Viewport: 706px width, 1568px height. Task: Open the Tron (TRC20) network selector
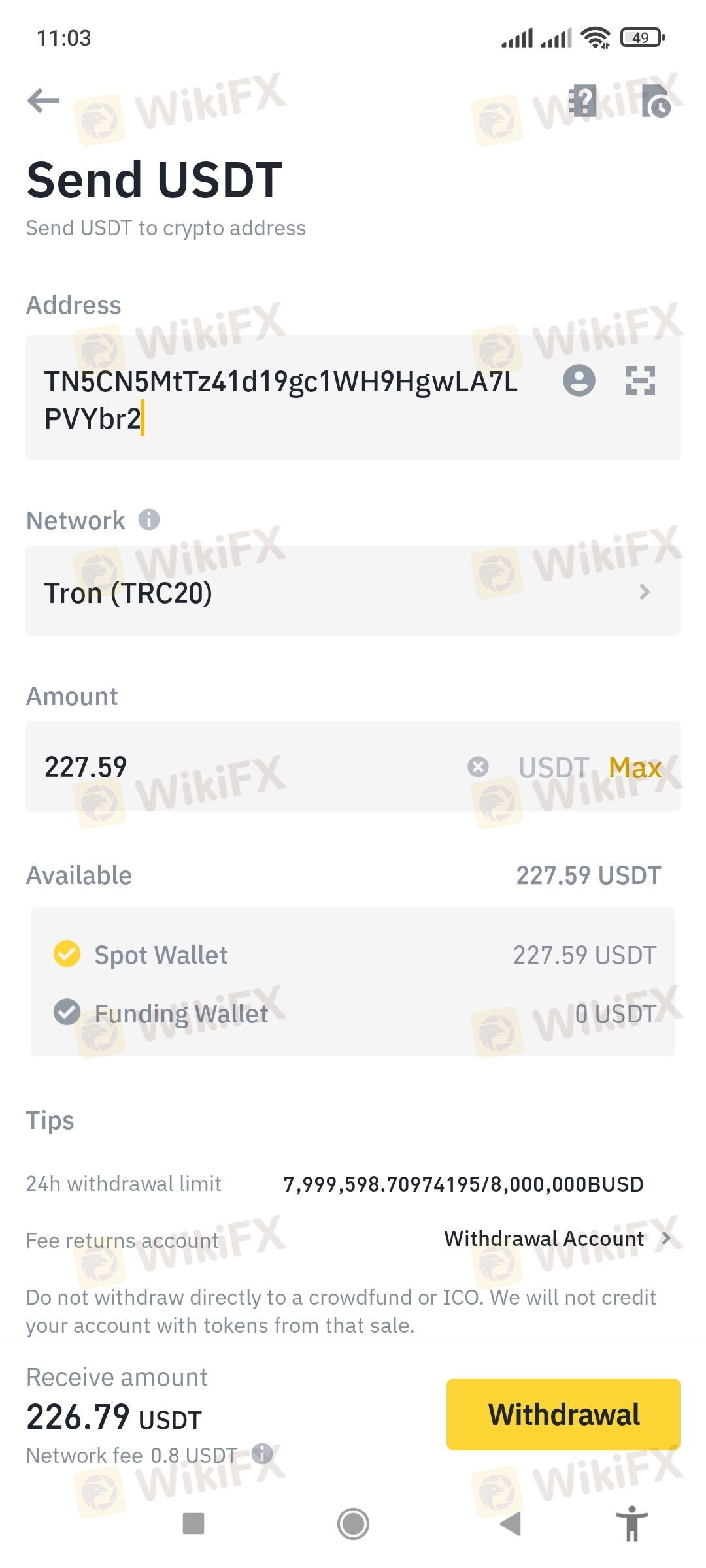[353, 591]
